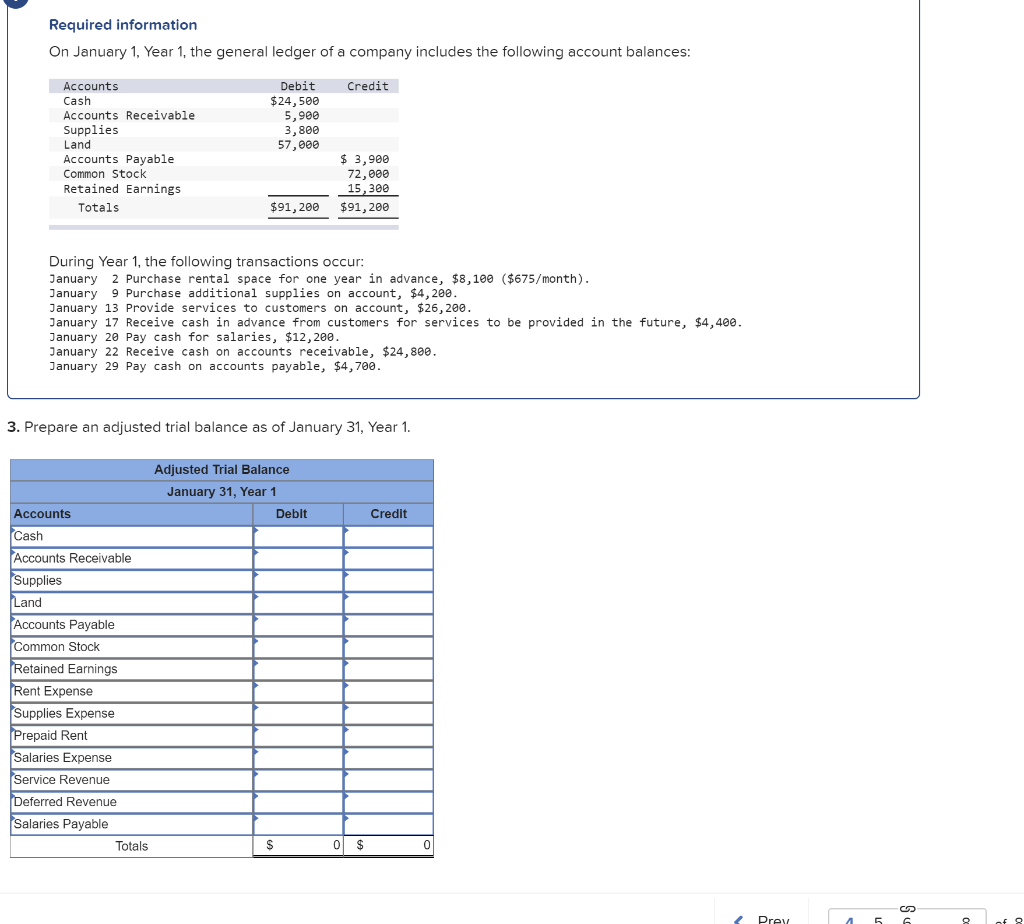Click the Totals debit field at table bottom
This screenshot has width=1024, height=924.
point(297,845)
